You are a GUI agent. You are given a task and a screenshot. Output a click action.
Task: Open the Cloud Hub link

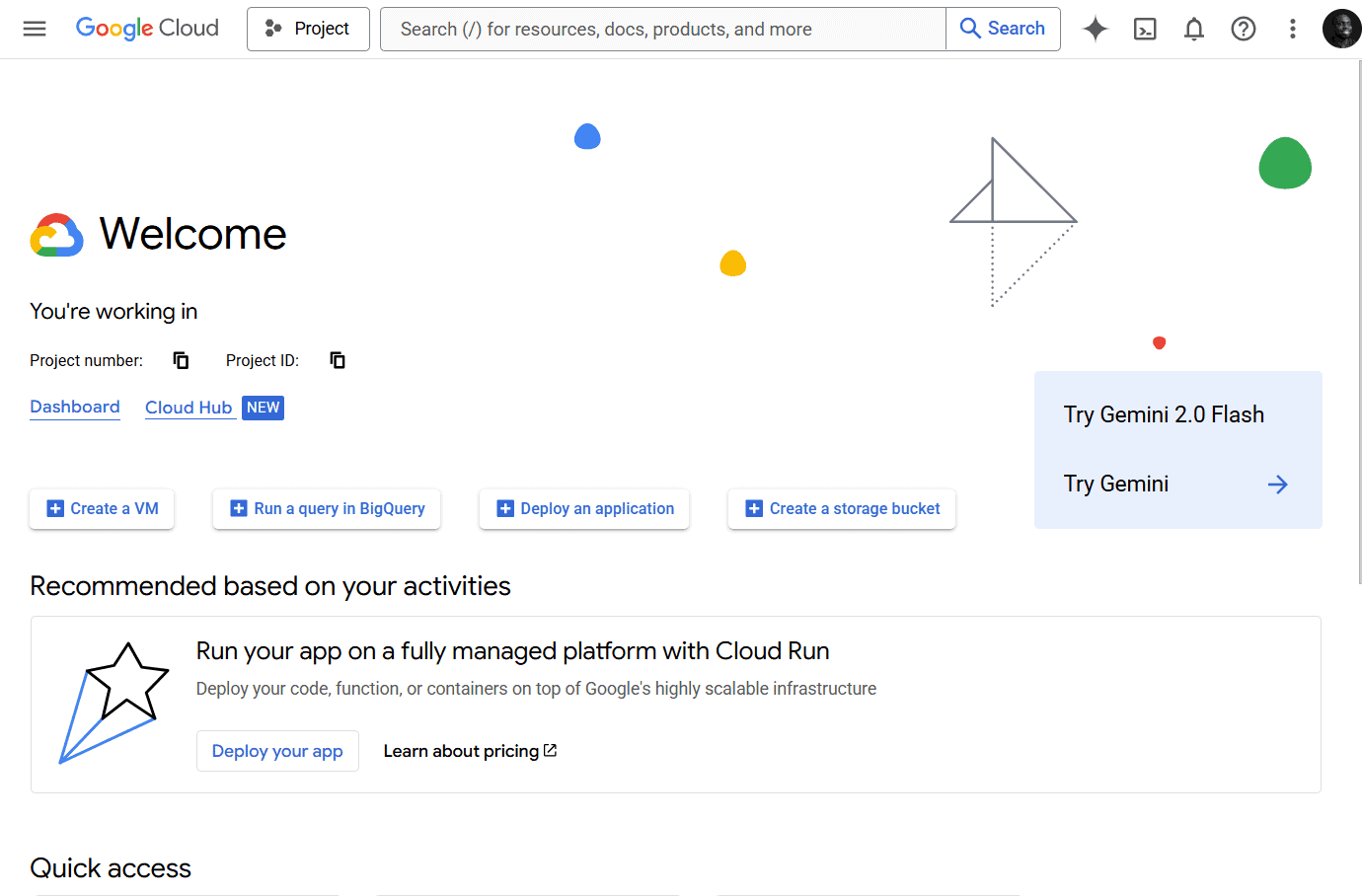pos(189,408)
